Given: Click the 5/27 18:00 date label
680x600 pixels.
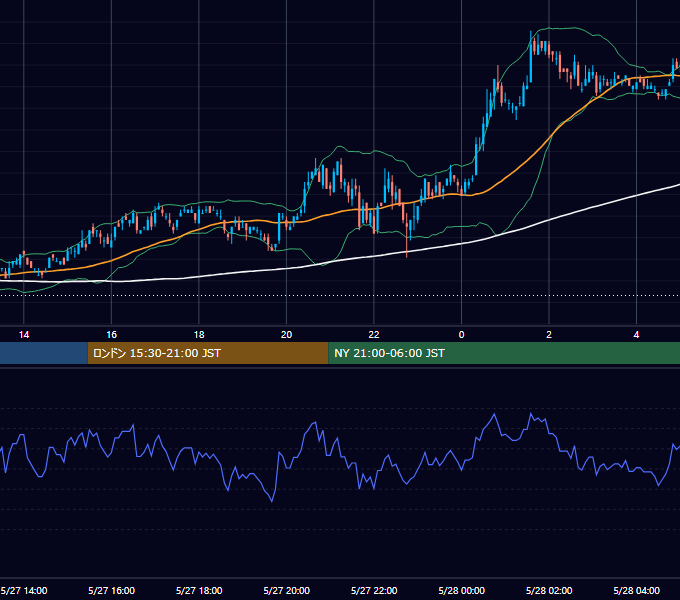Looking at the screenshot, I should 199,590.
